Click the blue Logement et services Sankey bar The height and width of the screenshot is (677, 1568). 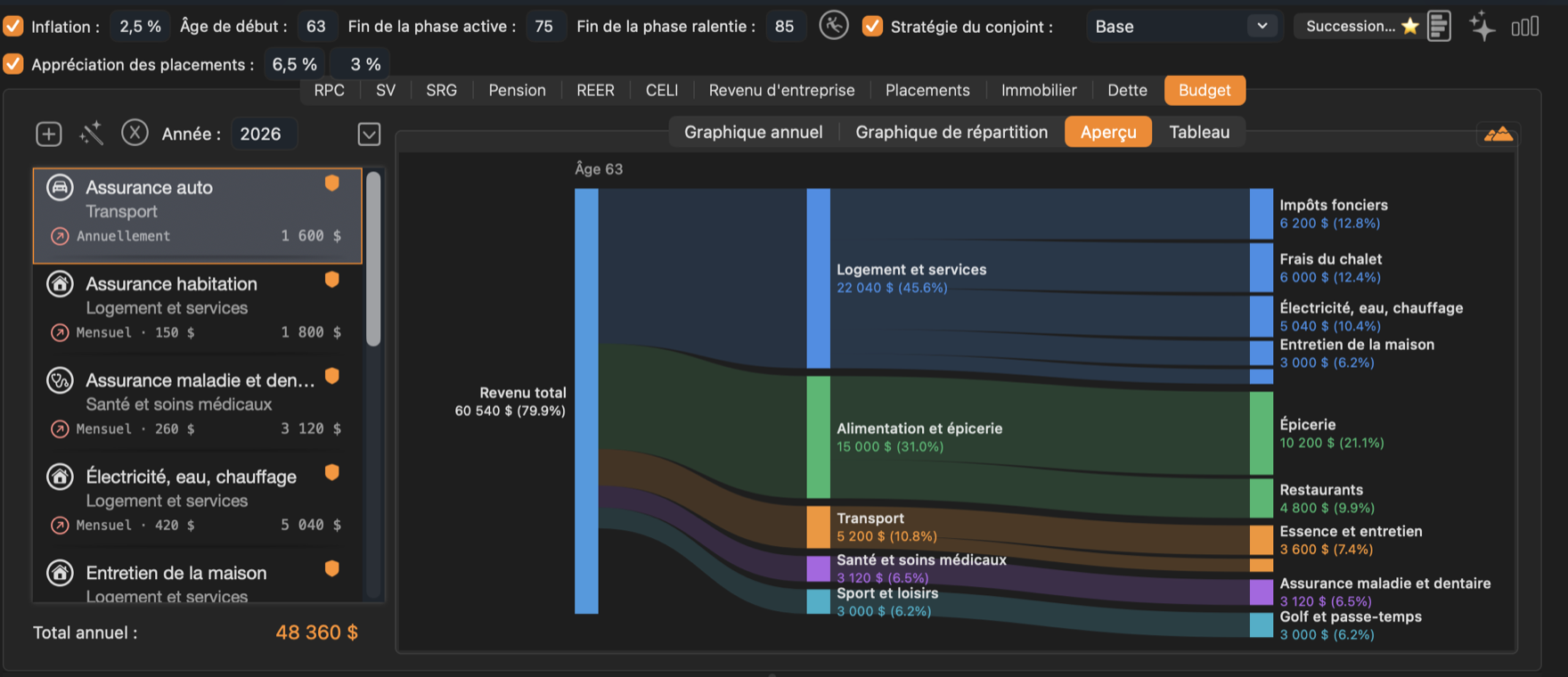[818, 278]
